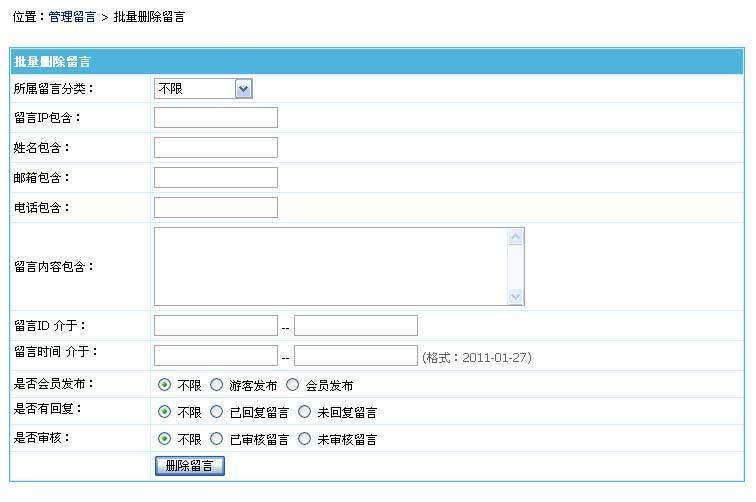Focus the 留言时间 end date field
Image resolution: width=756 pixels, height=502 pixels.
355,356
